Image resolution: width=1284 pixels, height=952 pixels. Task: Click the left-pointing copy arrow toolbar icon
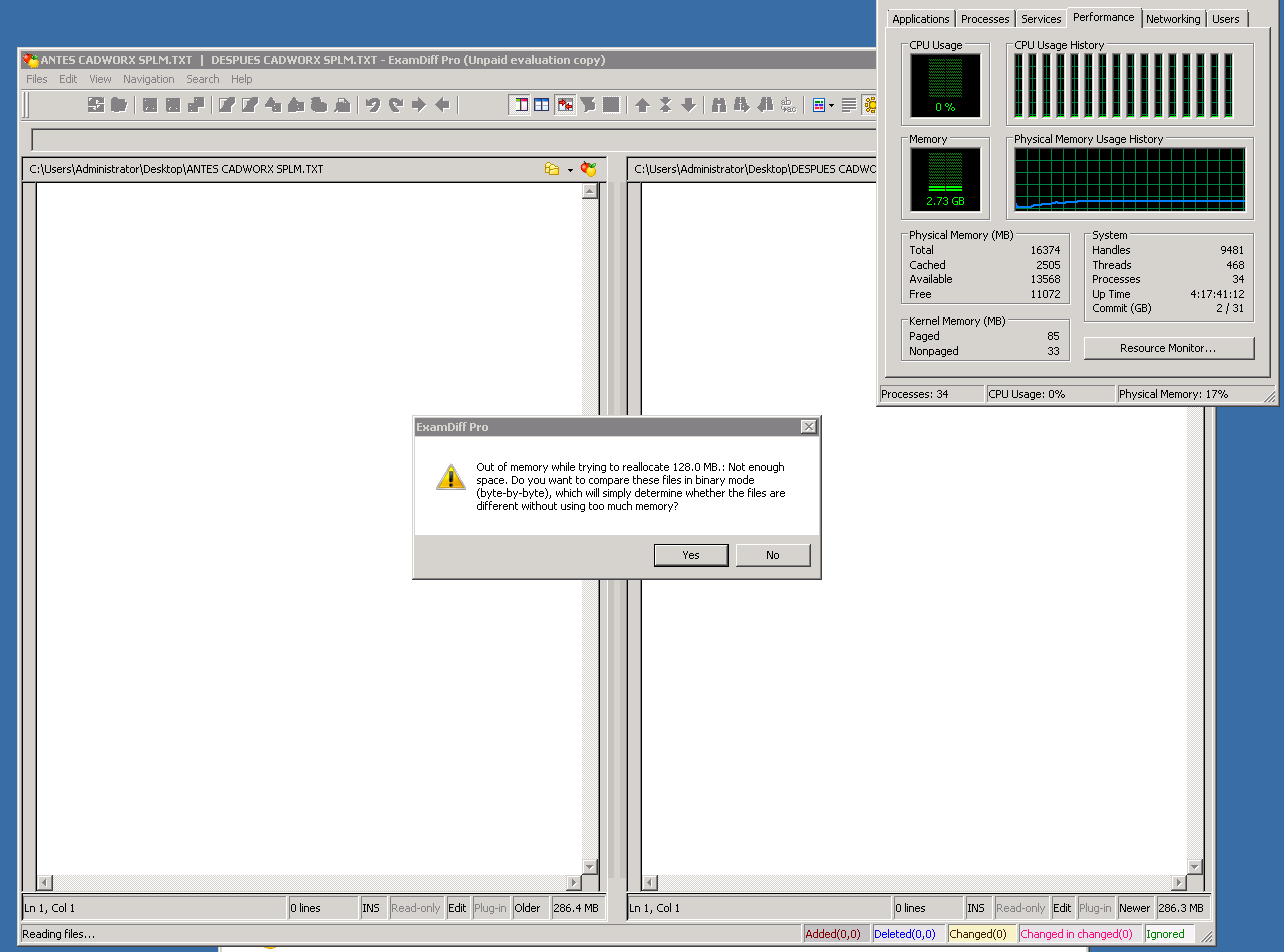click(x=442, y=104)
